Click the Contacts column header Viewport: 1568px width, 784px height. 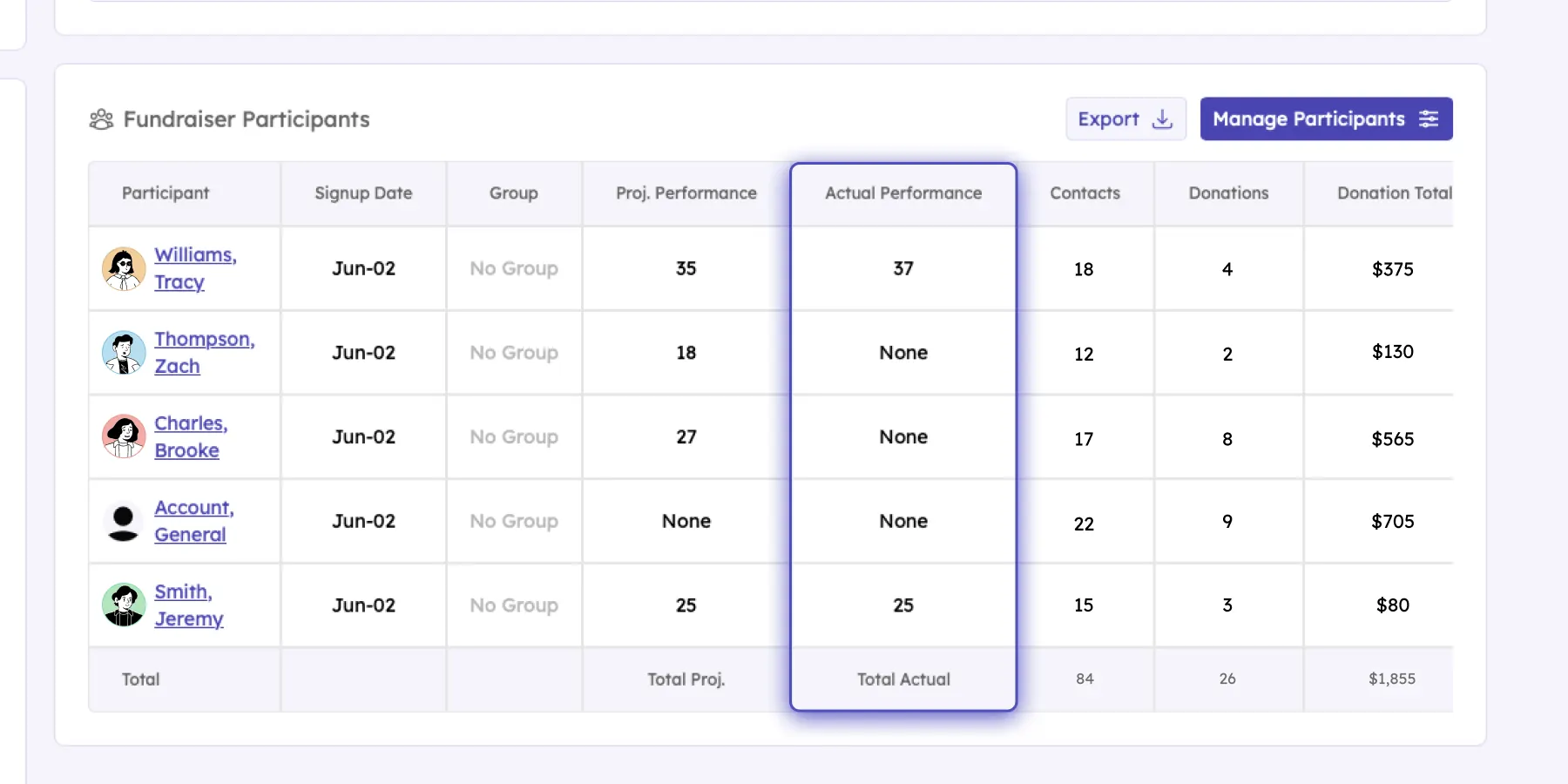pos(1085,193)
